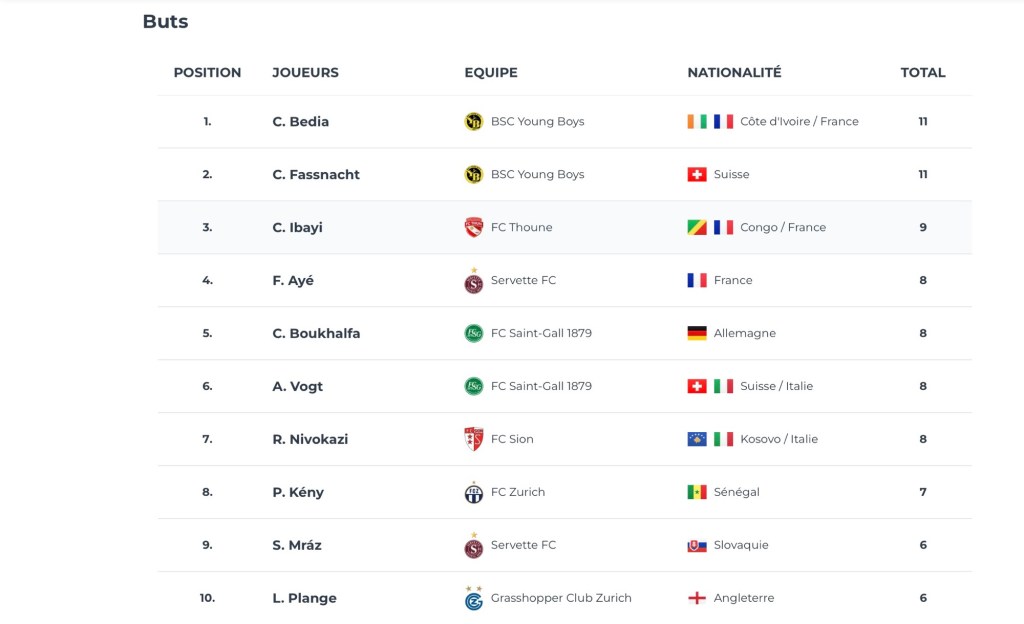
Task: Click the Swiss flag beside C. Fassnacht
Action: pos(697,175)
